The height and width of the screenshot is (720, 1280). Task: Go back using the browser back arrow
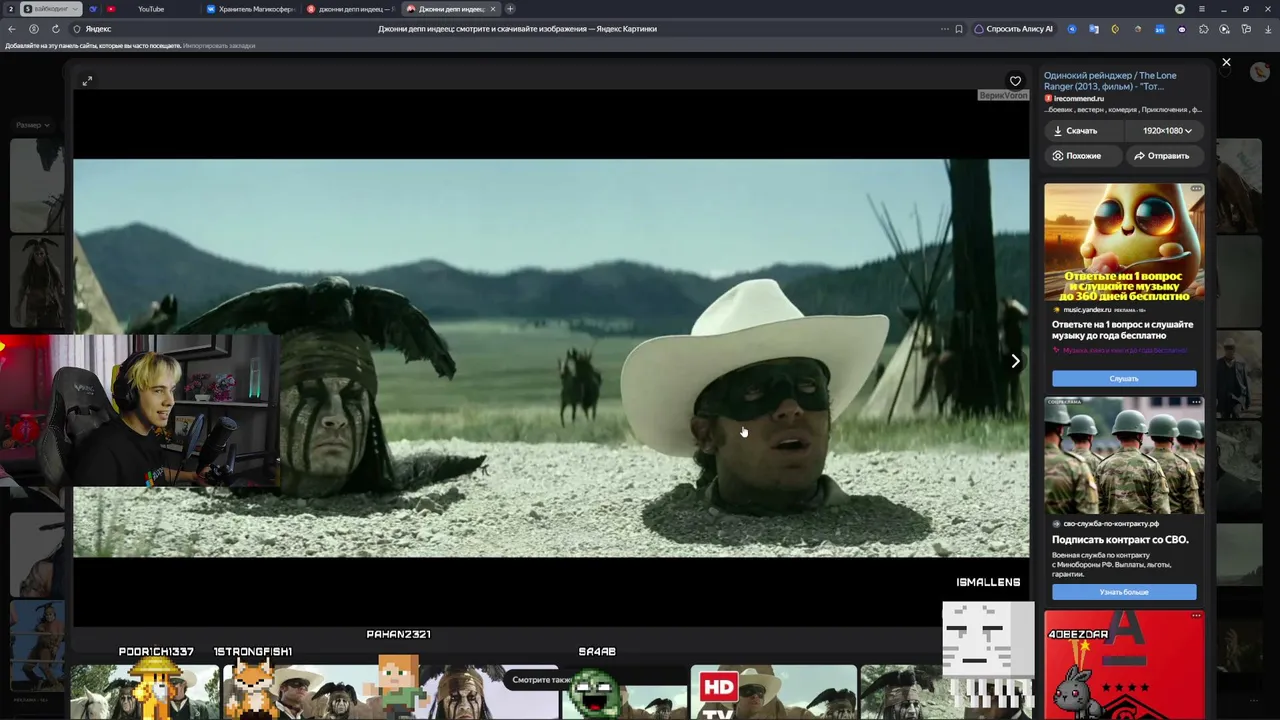click(x=12, y=29)
